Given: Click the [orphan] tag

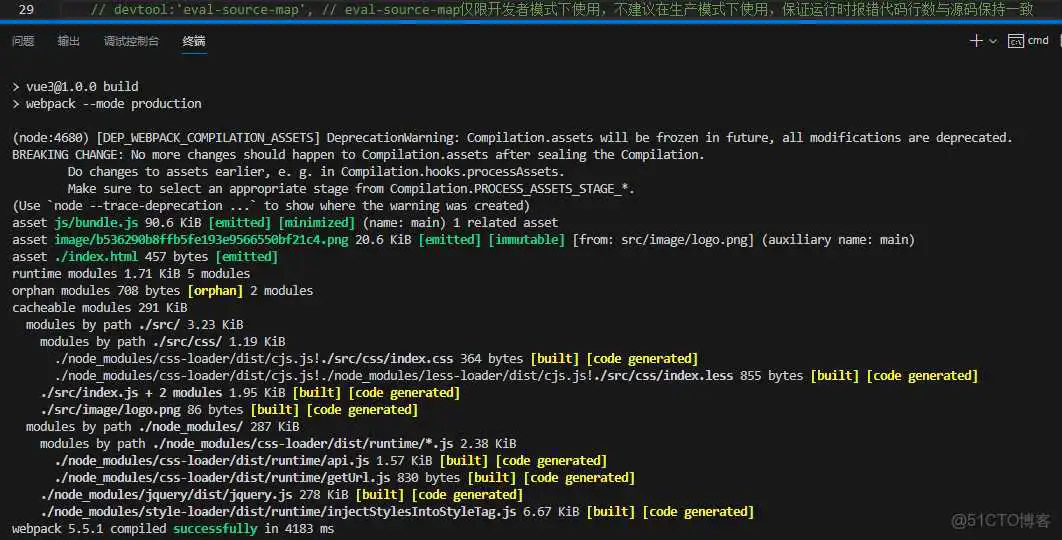Looking at the screenshot, I should 215,290.
